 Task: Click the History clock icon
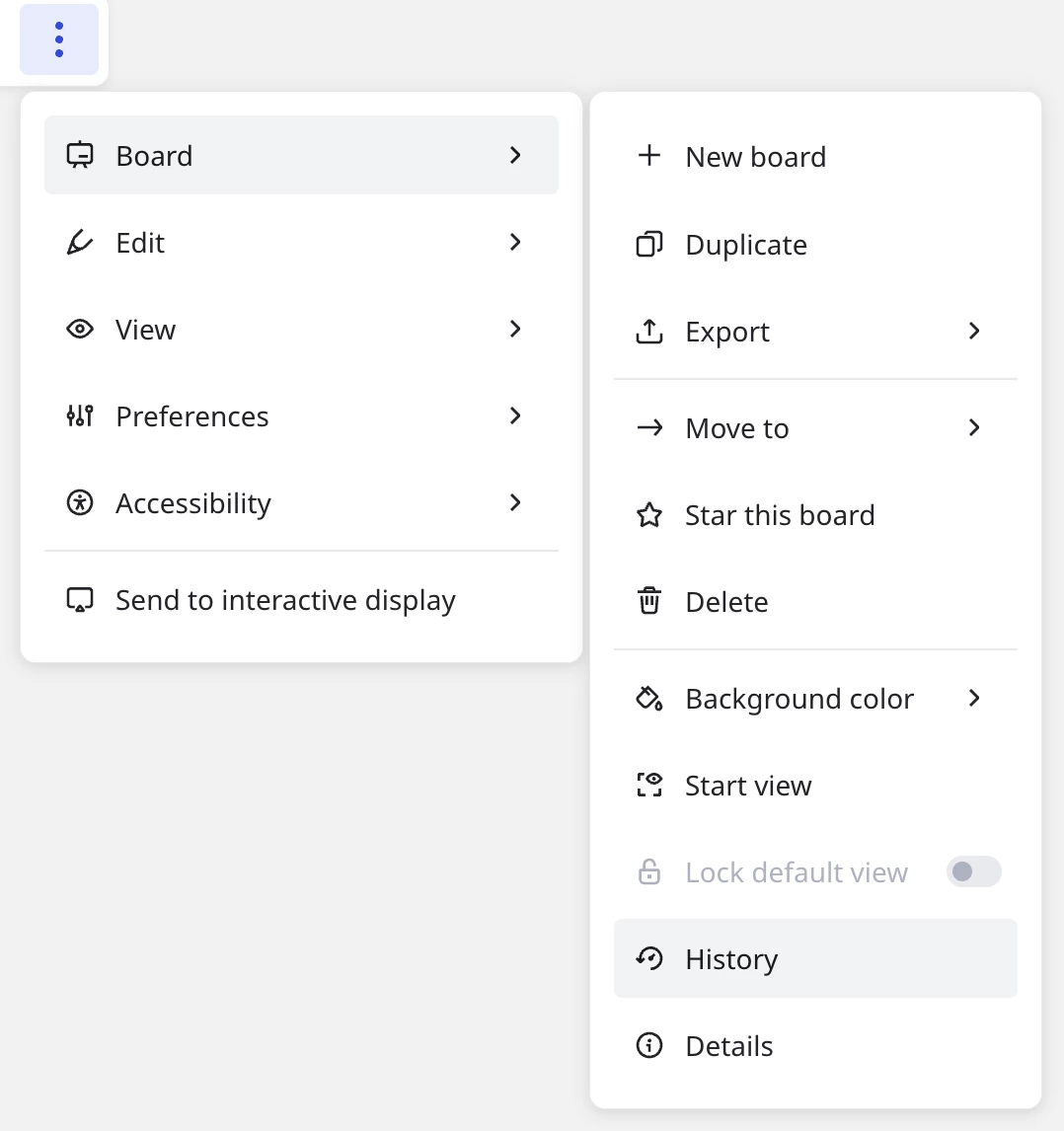click(x=649, y=958)
